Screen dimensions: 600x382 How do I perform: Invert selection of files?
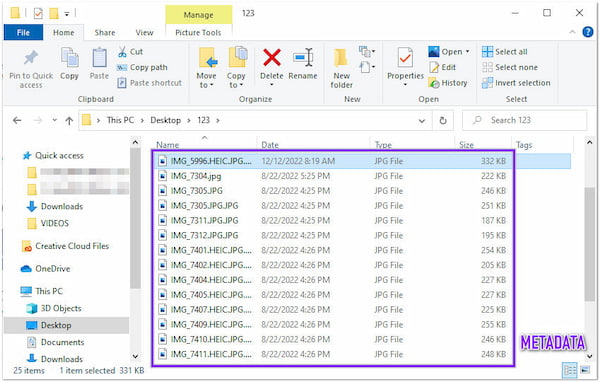tap(516, 83)
